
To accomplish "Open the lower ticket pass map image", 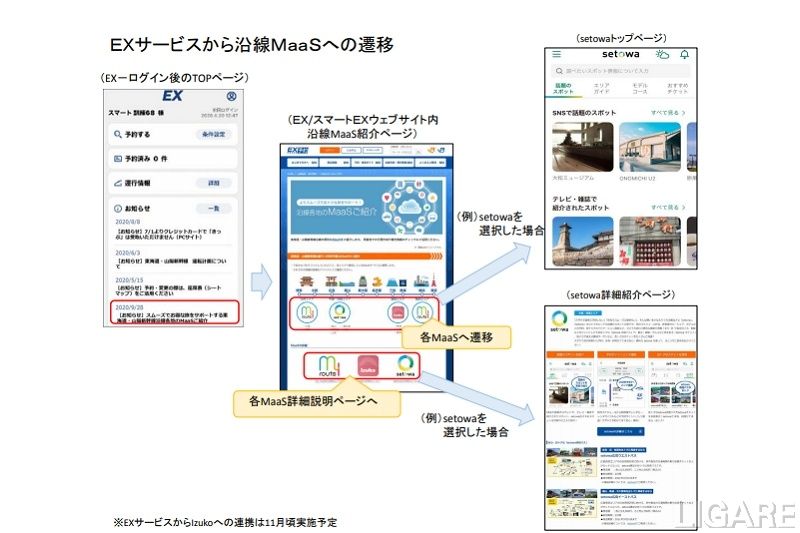I will click(x=572, y=505).
